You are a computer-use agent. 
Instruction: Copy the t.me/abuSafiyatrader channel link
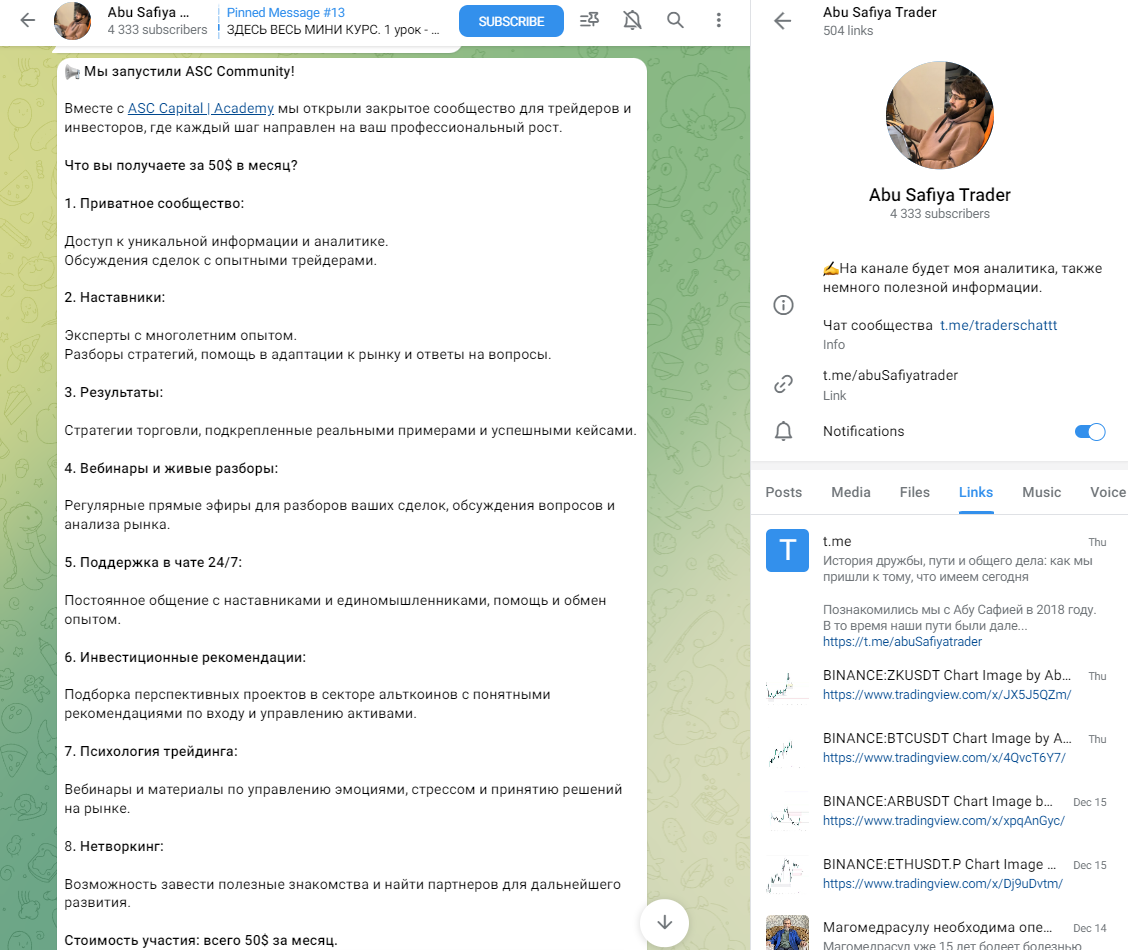(x=891, y=375)
